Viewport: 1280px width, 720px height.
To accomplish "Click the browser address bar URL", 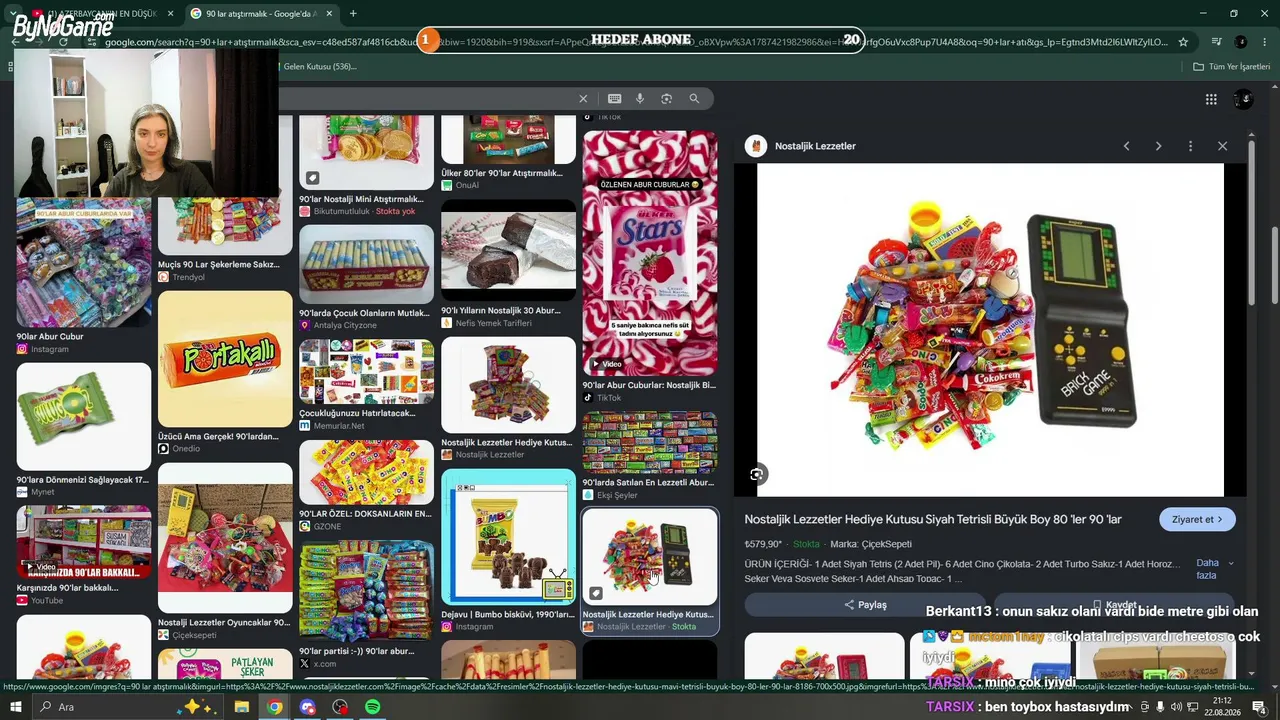I will 636,42.
